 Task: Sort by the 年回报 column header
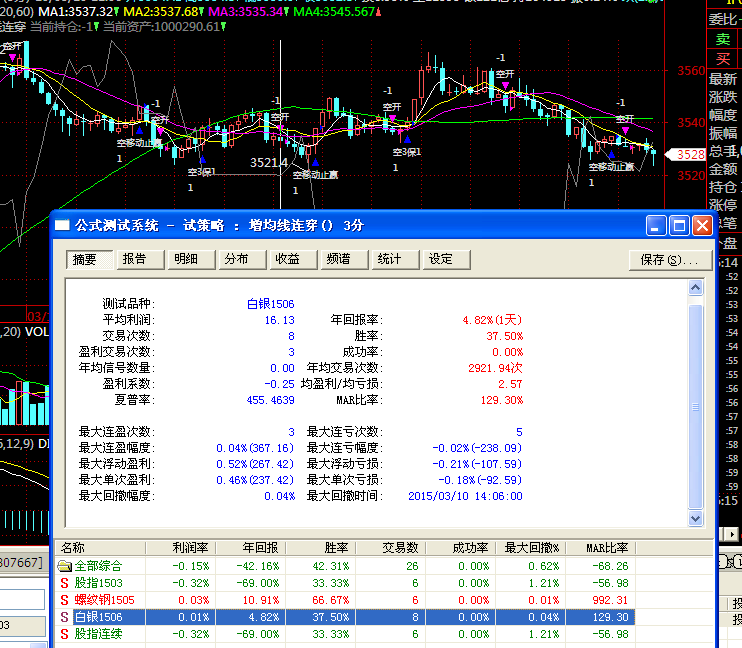(251, 548)
